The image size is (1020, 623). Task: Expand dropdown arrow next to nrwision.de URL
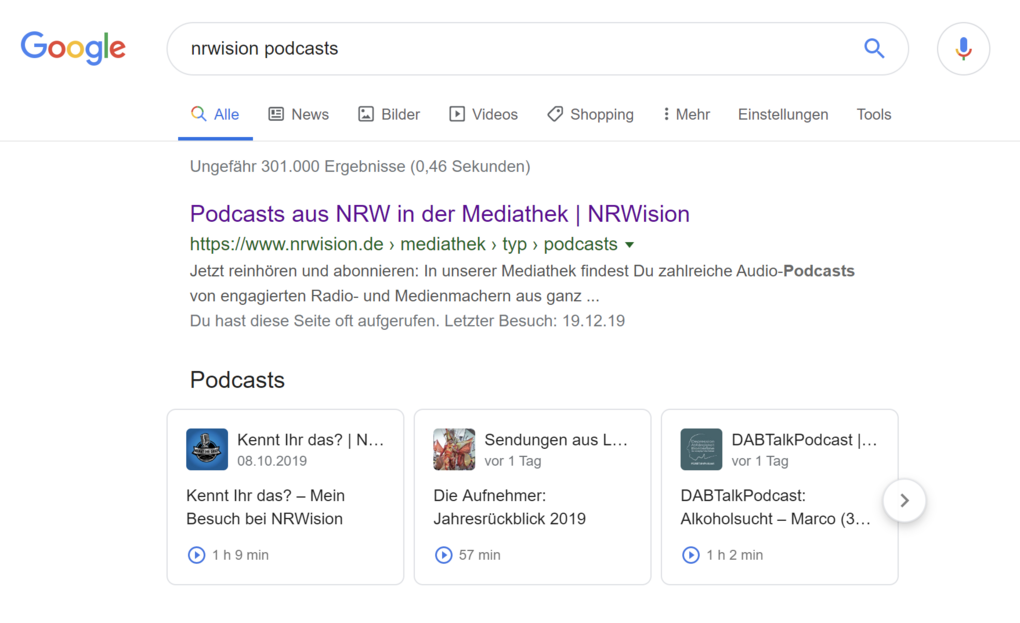[629, 245]
